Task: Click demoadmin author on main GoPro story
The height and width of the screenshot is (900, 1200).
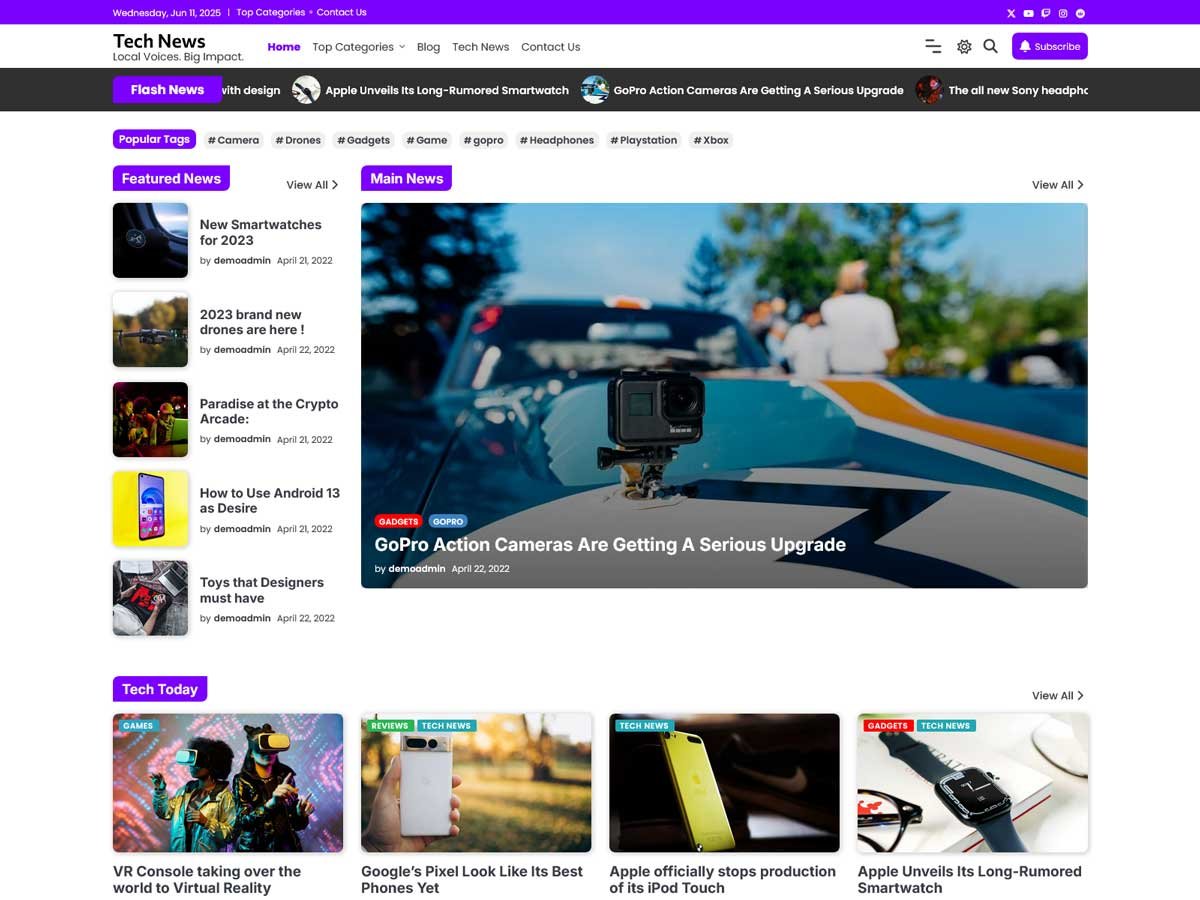Action: pos(417,569)
